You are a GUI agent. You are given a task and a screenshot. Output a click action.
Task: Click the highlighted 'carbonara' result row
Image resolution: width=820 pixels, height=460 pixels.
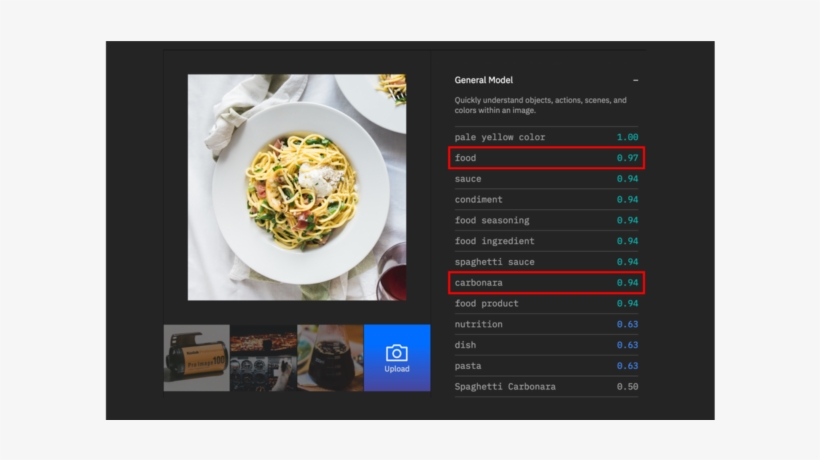point(546,283)
